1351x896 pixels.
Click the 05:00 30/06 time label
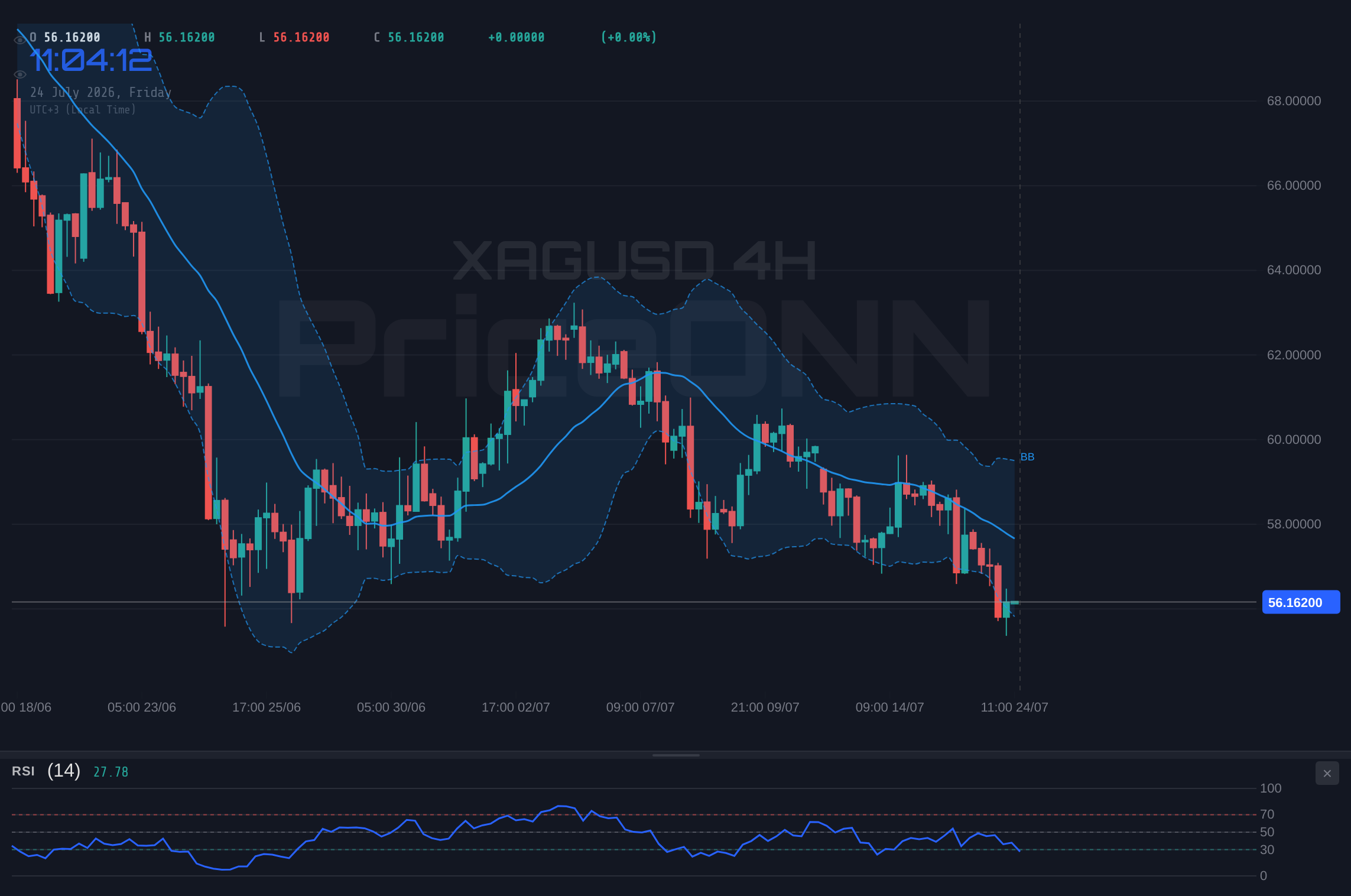(391, 707)
